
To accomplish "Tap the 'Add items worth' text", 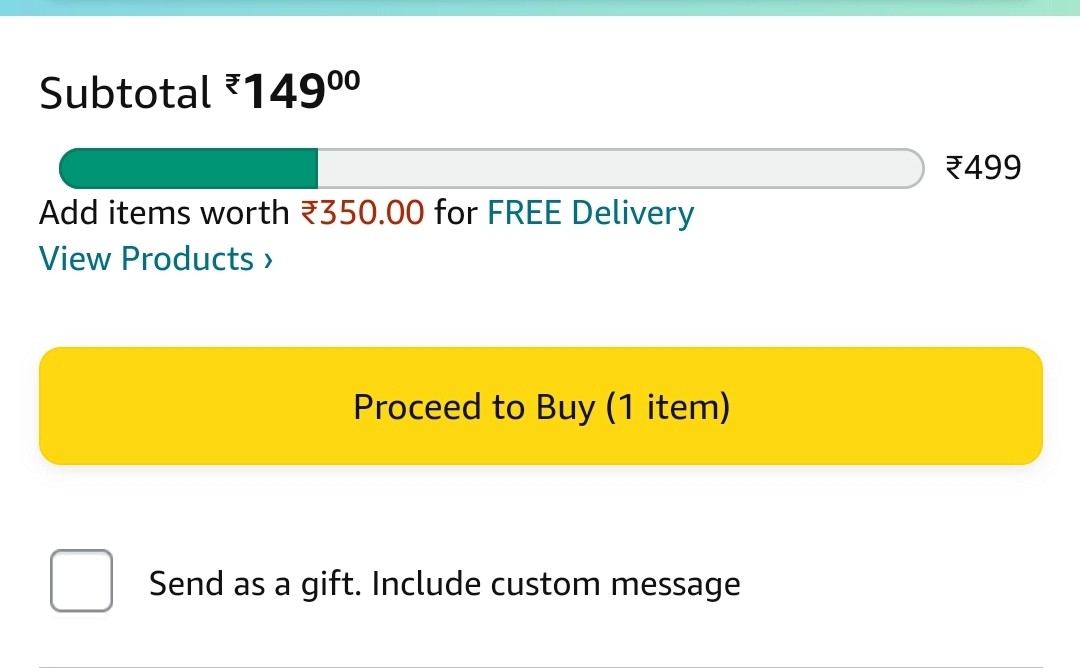I will pos(164,213).
